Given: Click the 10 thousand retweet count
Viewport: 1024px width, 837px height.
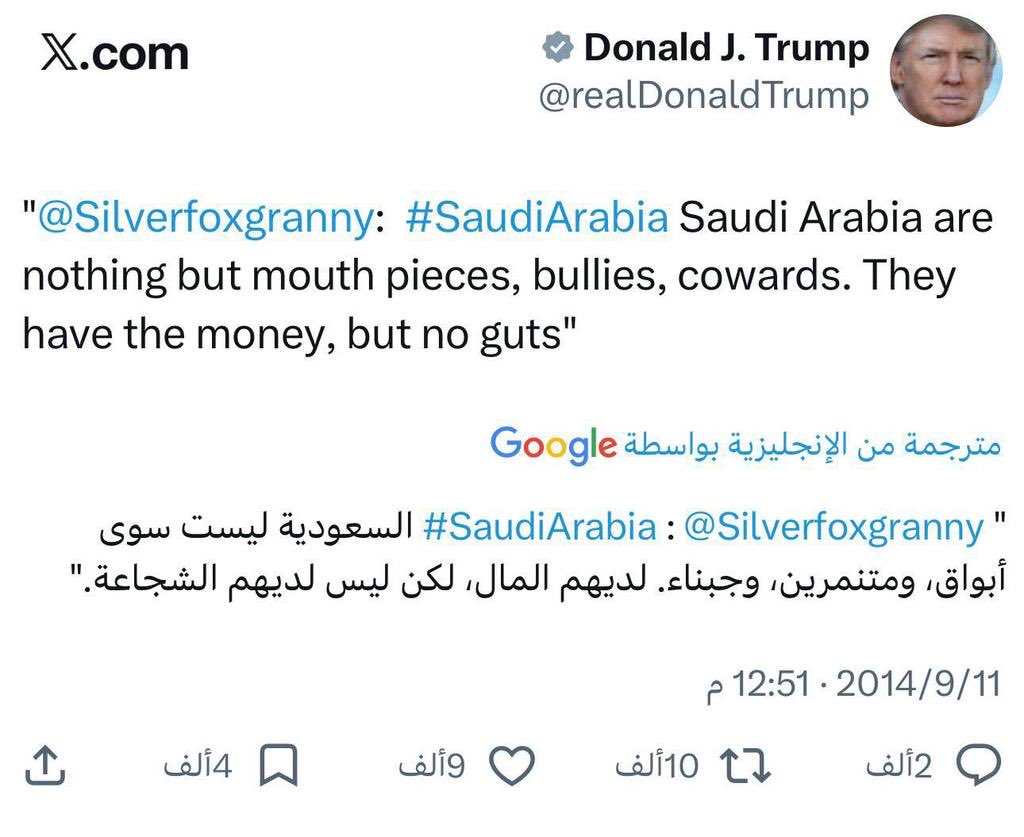Looking at the screenshot, I should [657, 765].
